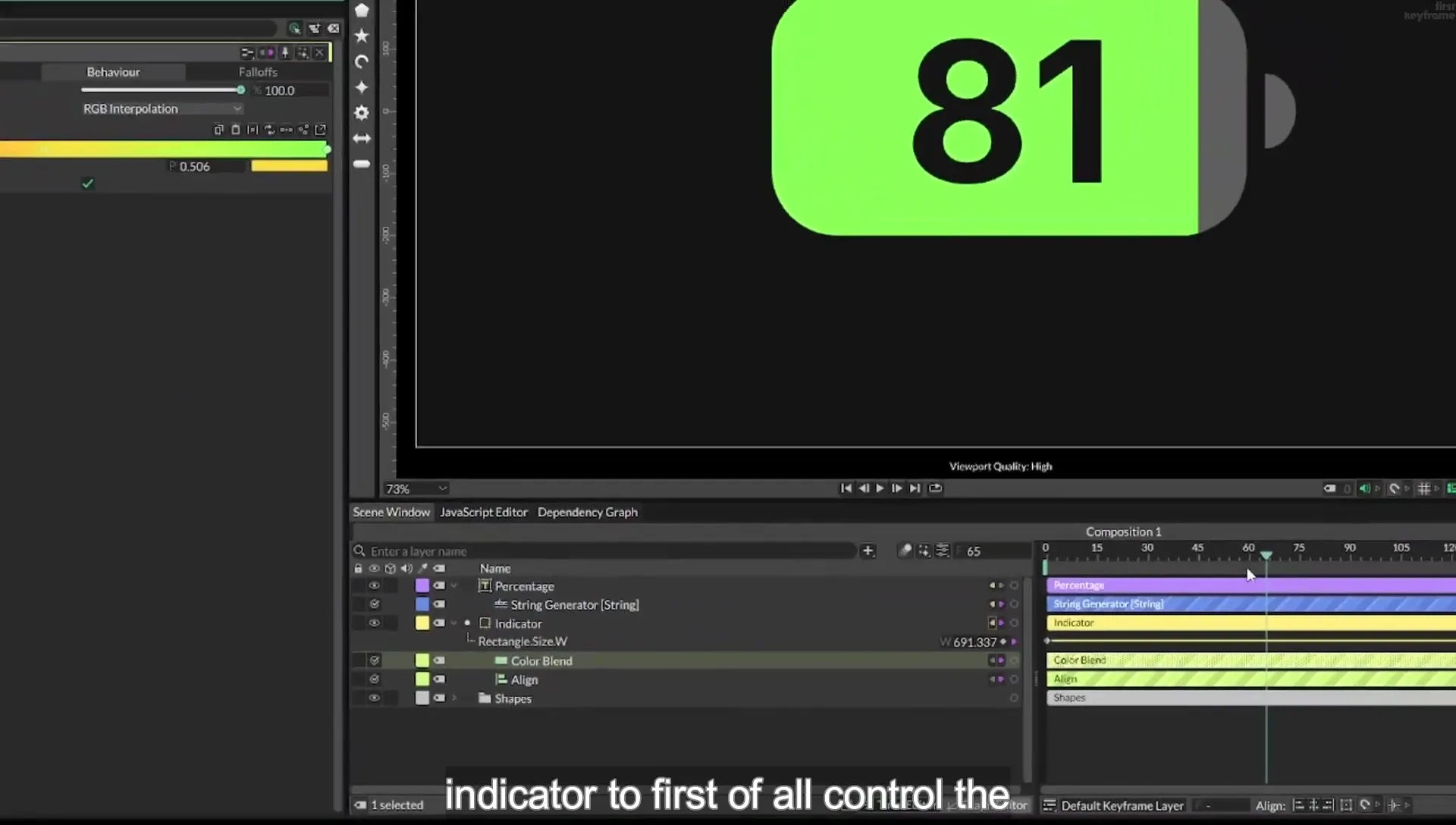Click the reverse gradient icon
1456x825 pixels.
(269, 130)
